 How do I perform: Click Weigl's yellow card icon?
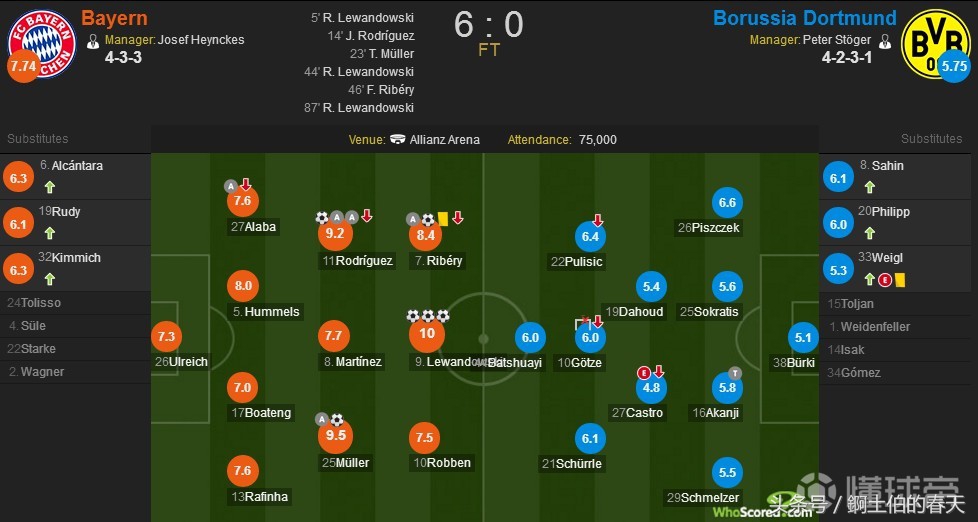900,282
